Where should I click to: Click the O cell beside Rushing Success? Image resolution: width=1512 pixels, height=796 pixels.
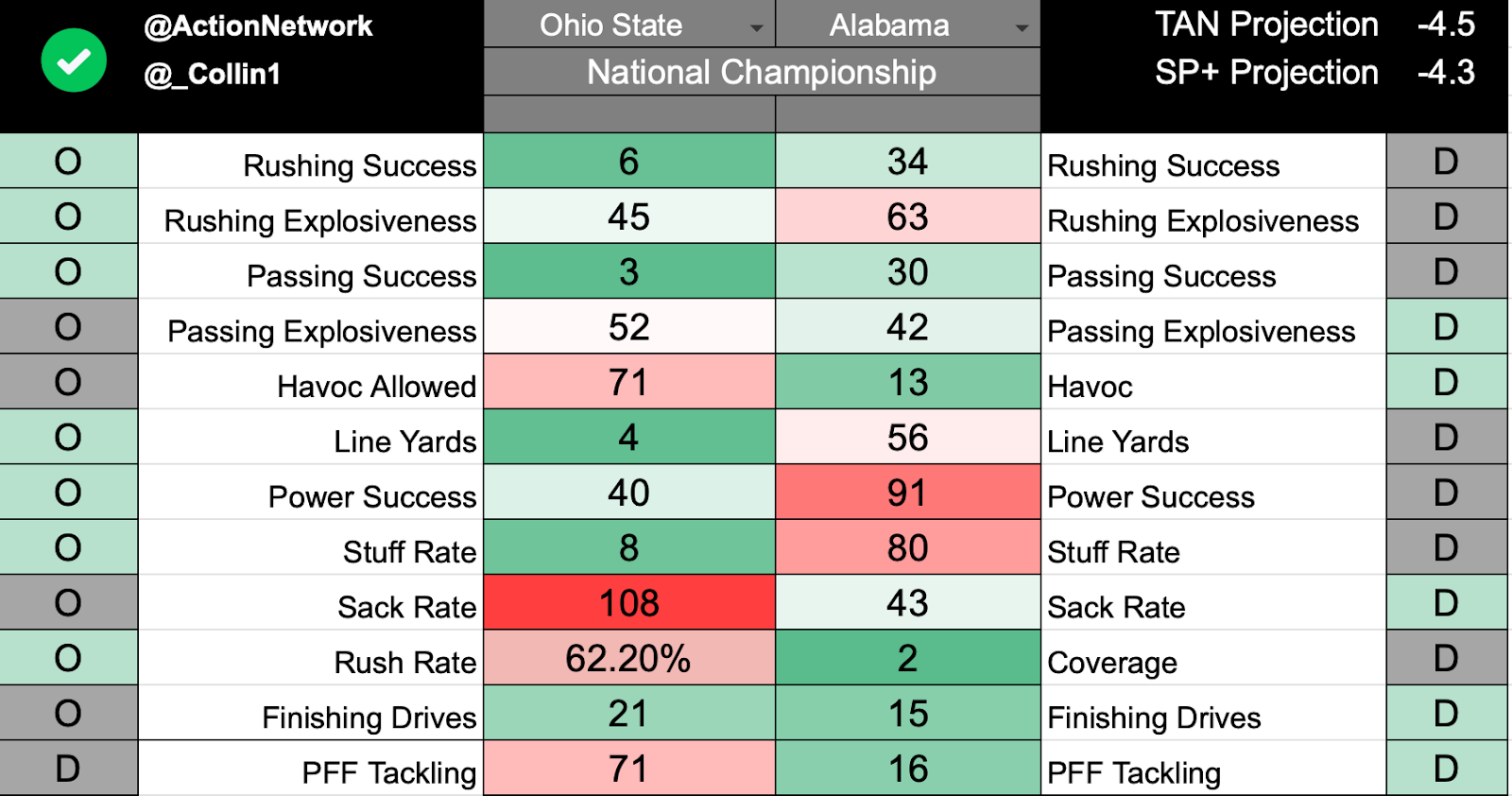pos(68,162)
